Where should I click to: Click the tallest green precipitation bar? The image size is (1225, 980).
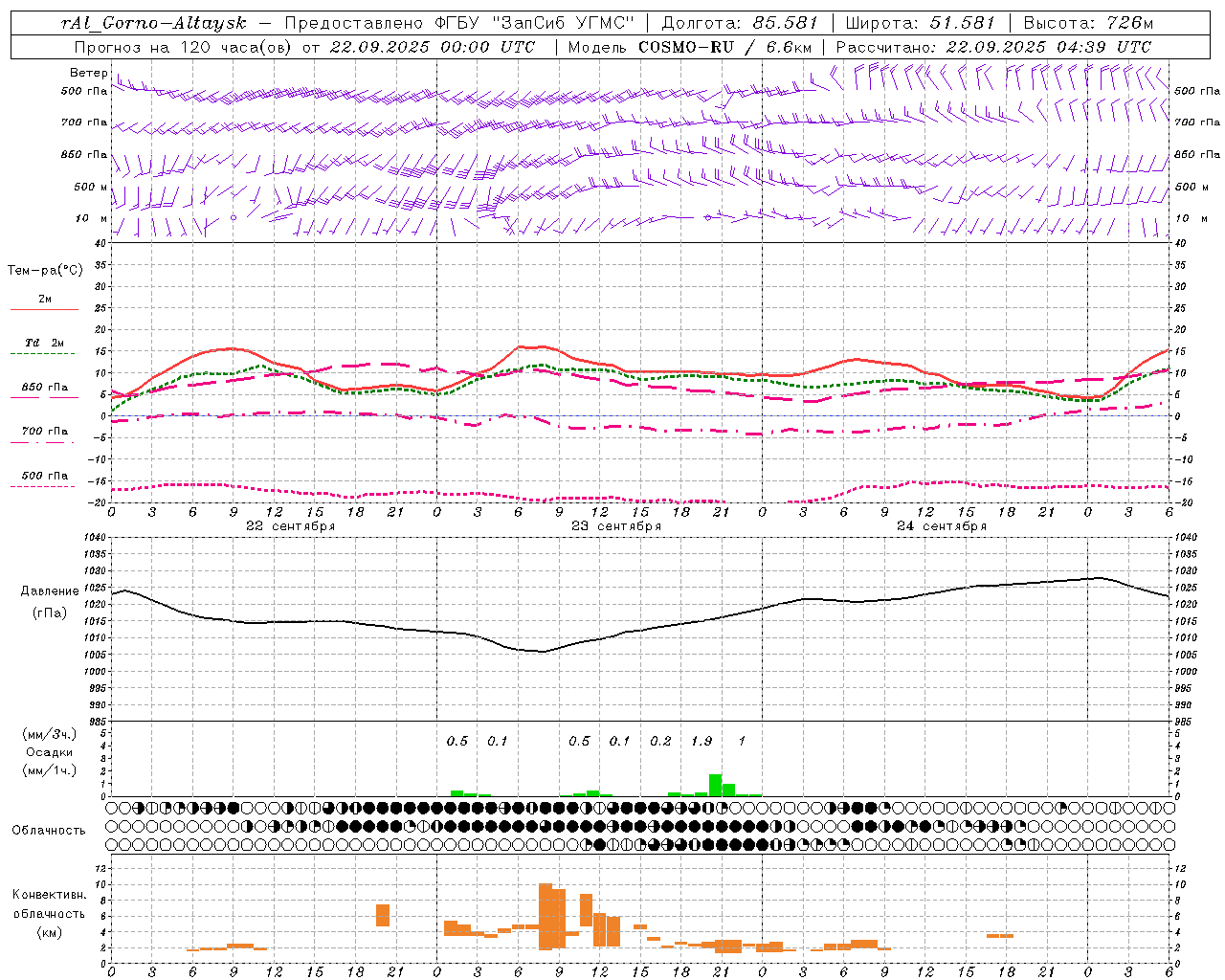click(715, 785)
